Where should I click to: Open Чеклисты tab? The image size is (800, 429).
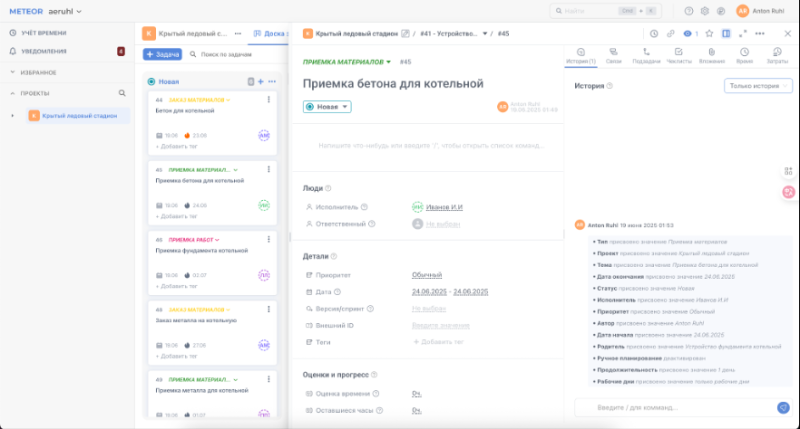click(679, 56)
